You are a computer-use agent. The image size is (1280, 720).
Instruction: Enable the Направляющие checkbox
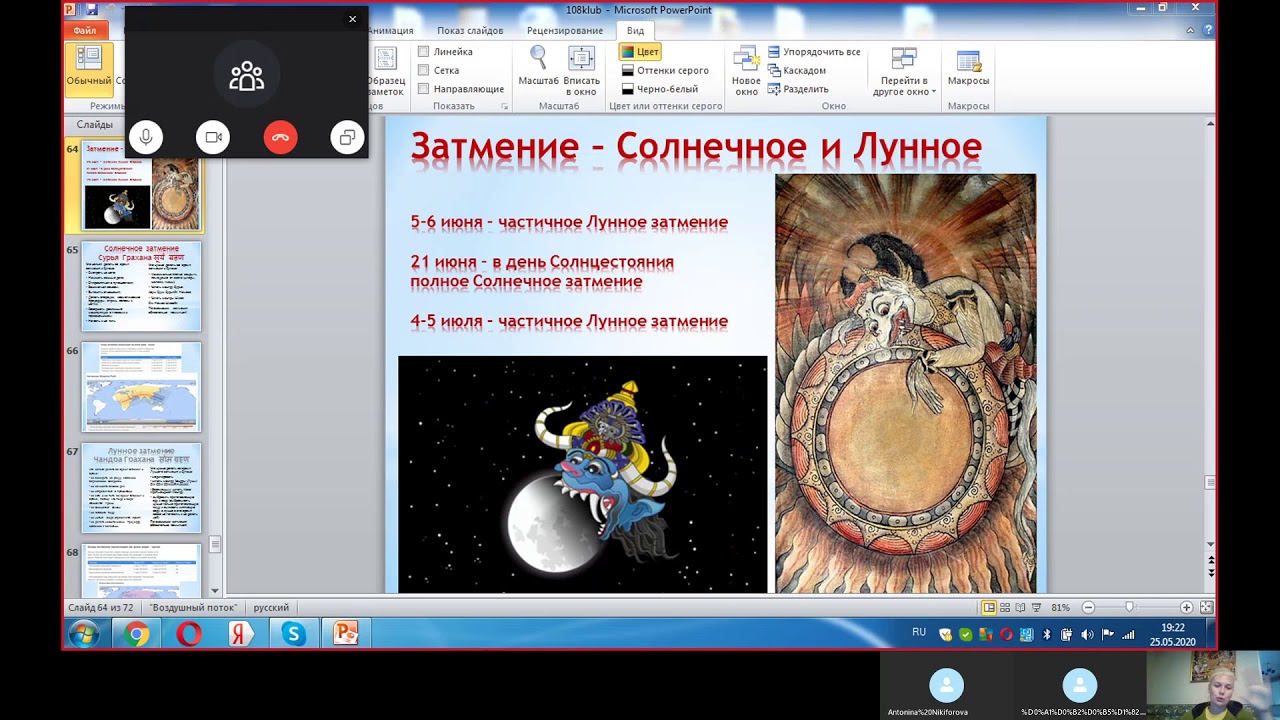coord(424,89)
